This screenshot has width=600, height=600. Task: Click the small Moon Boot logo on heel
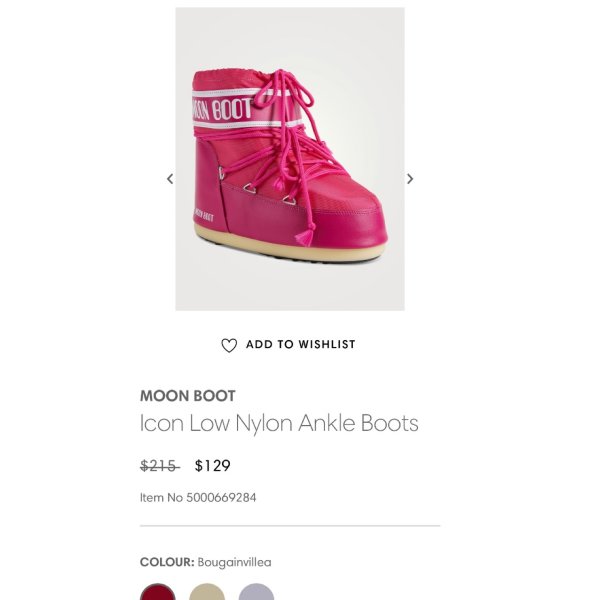[x=203, y=214]
